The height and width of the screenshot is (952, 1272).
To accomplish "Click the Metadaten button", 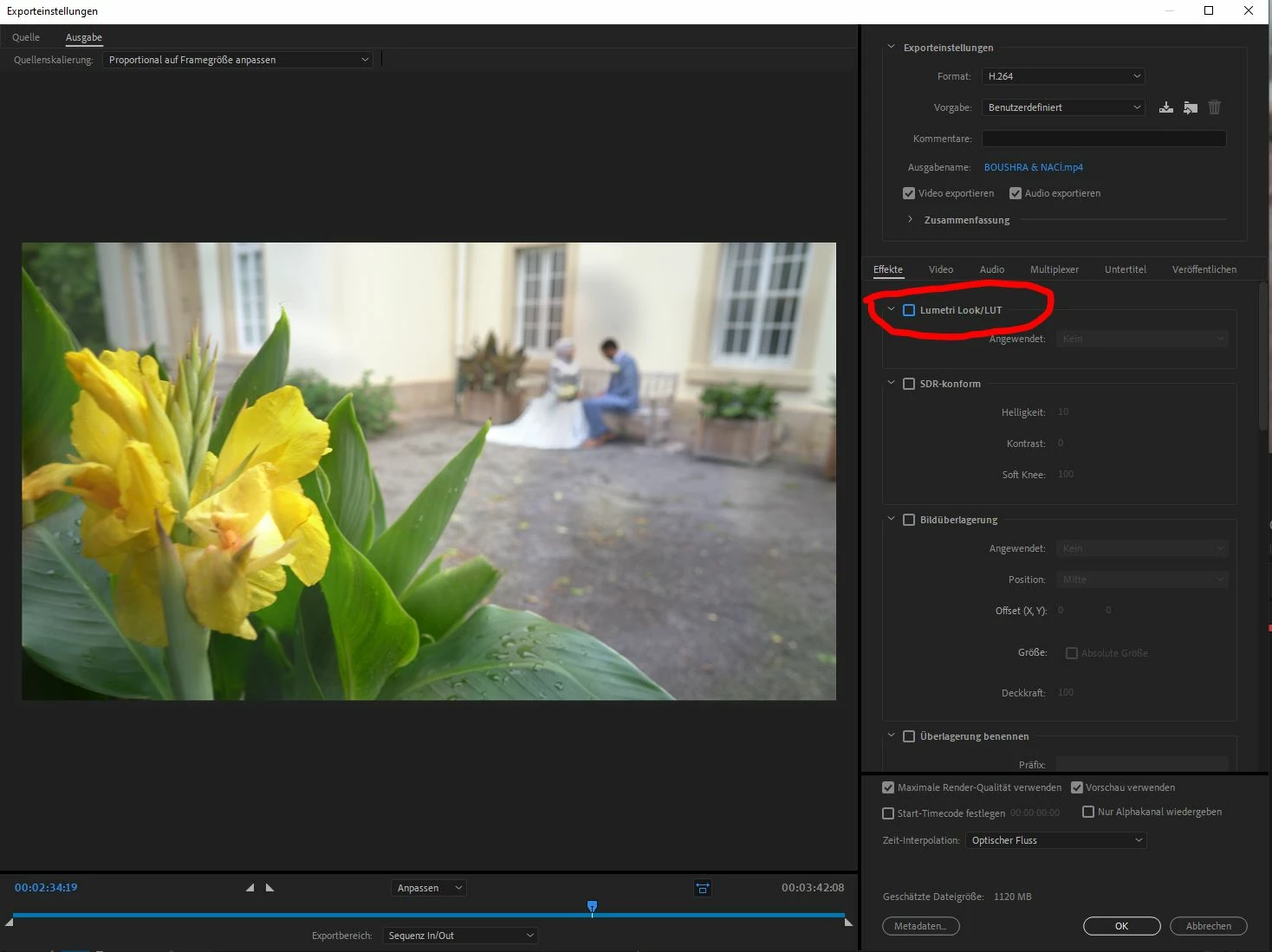I will point(921,926).
